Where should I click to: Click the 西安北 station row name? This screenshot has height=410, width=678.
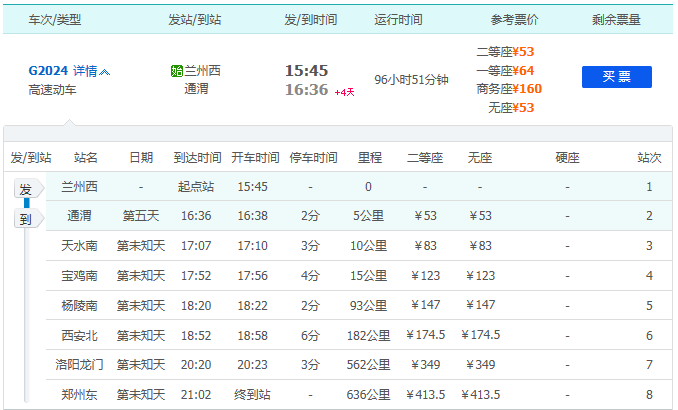tap(79, 335)
